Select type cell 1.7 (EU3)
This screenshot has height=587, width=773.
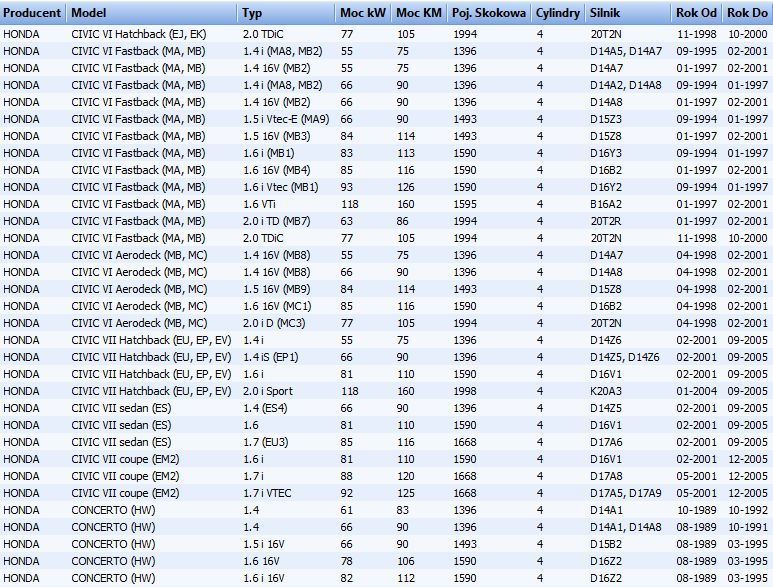coord(266,442)
